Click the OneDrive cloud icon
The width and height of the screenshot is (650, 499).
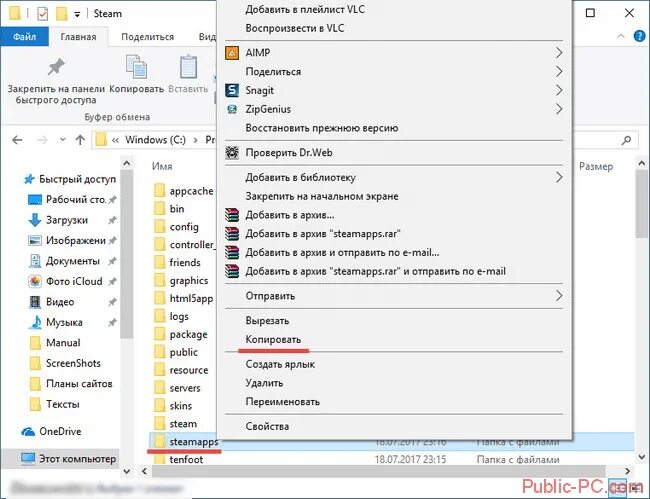[28, 431]
